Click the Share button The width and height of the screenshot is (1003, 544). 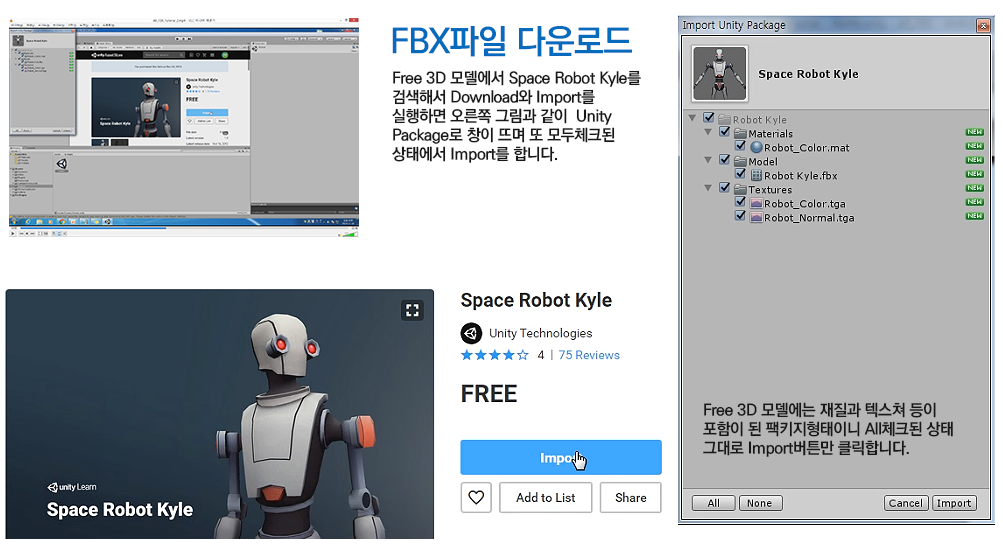pyautogui.click(x=631, y=497)
